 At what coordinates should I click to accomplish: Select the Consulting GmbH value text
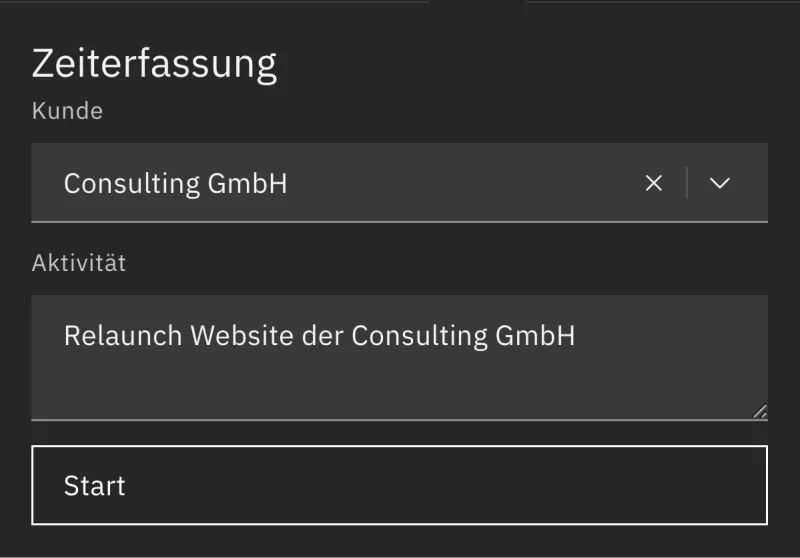click(x=175, y=184)
